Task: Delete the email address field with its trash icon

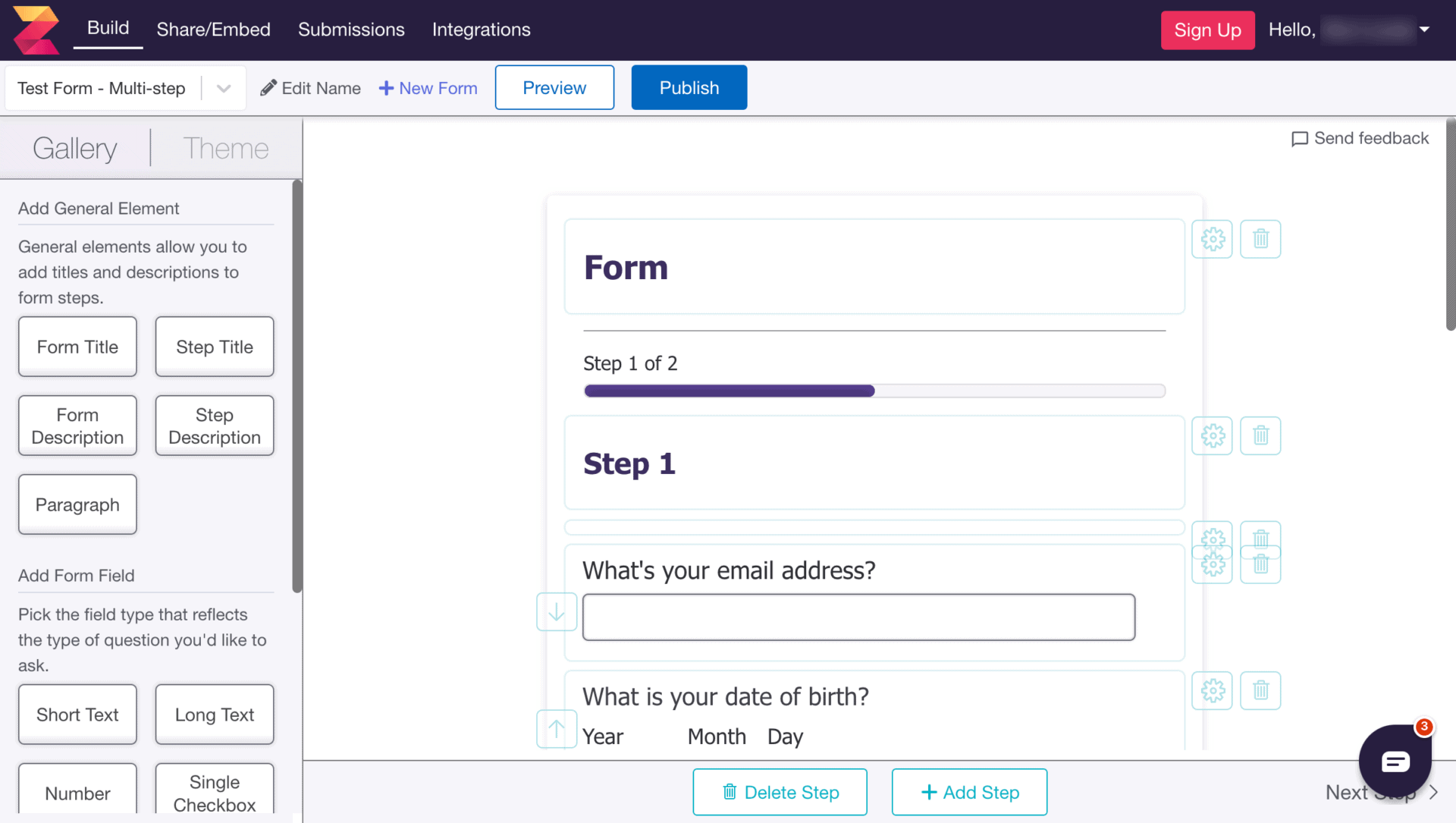Action: [1260, 564]
